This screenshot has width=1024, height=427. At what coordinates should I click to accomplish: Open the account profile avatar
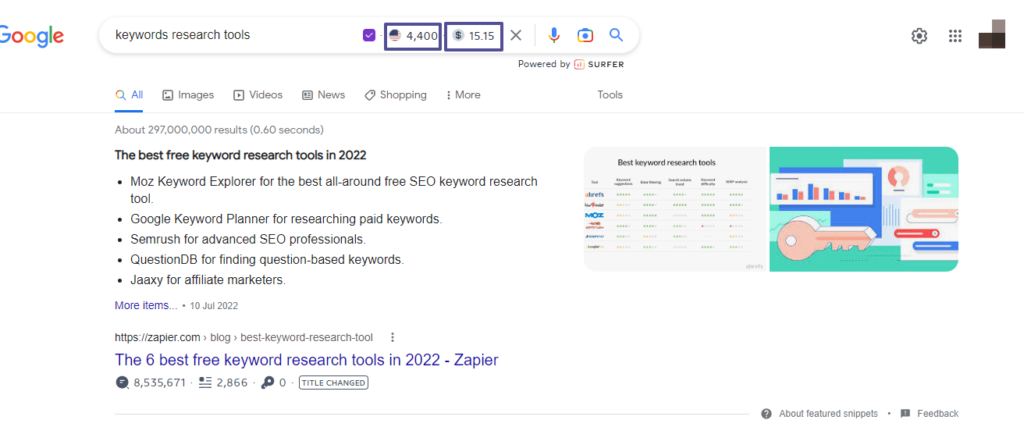[992, 34]
